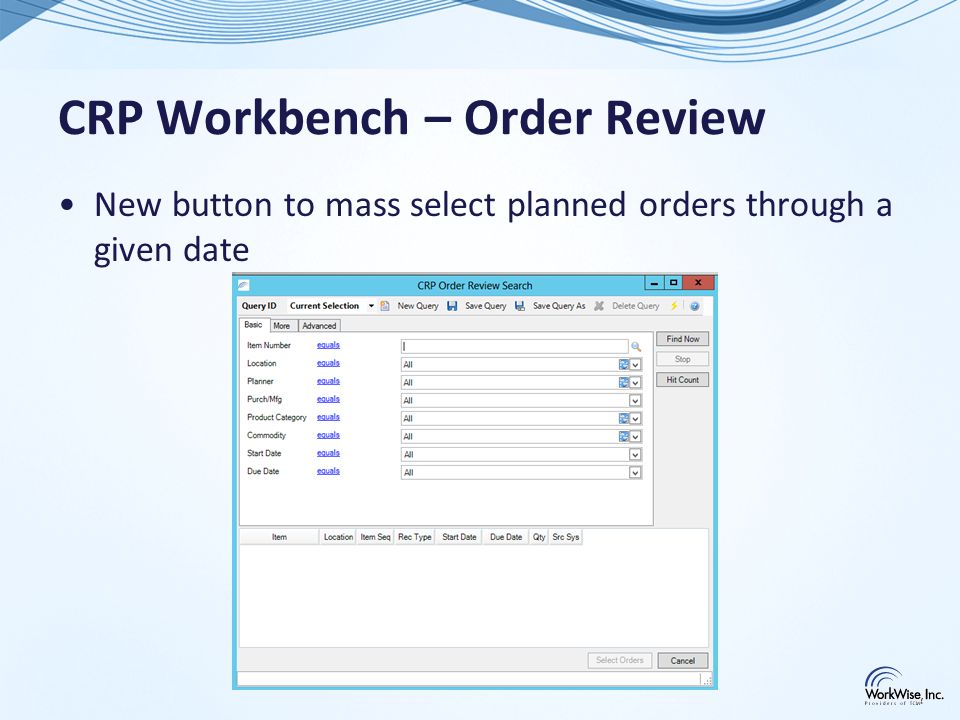Minimize the CRP Order Review Search window
The width and height of the screenshot is (960, 720).
[x=654, y=283]
